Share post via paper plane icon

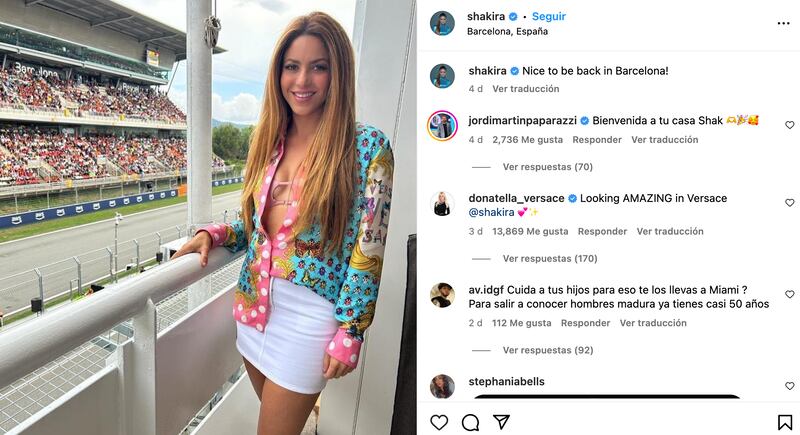point(502,422)
